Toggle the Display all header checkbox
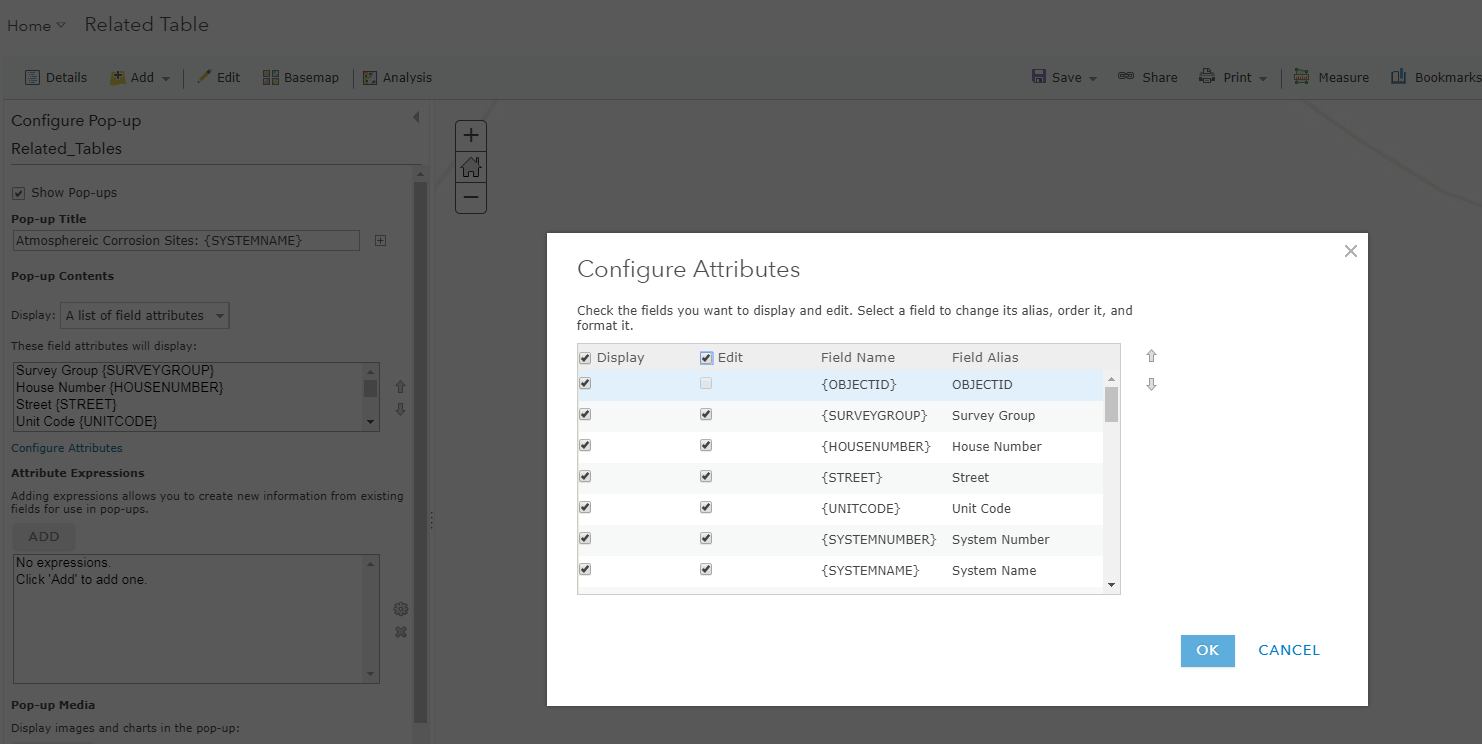Viewport: 1482px width, 744px height. coord(585,358)
